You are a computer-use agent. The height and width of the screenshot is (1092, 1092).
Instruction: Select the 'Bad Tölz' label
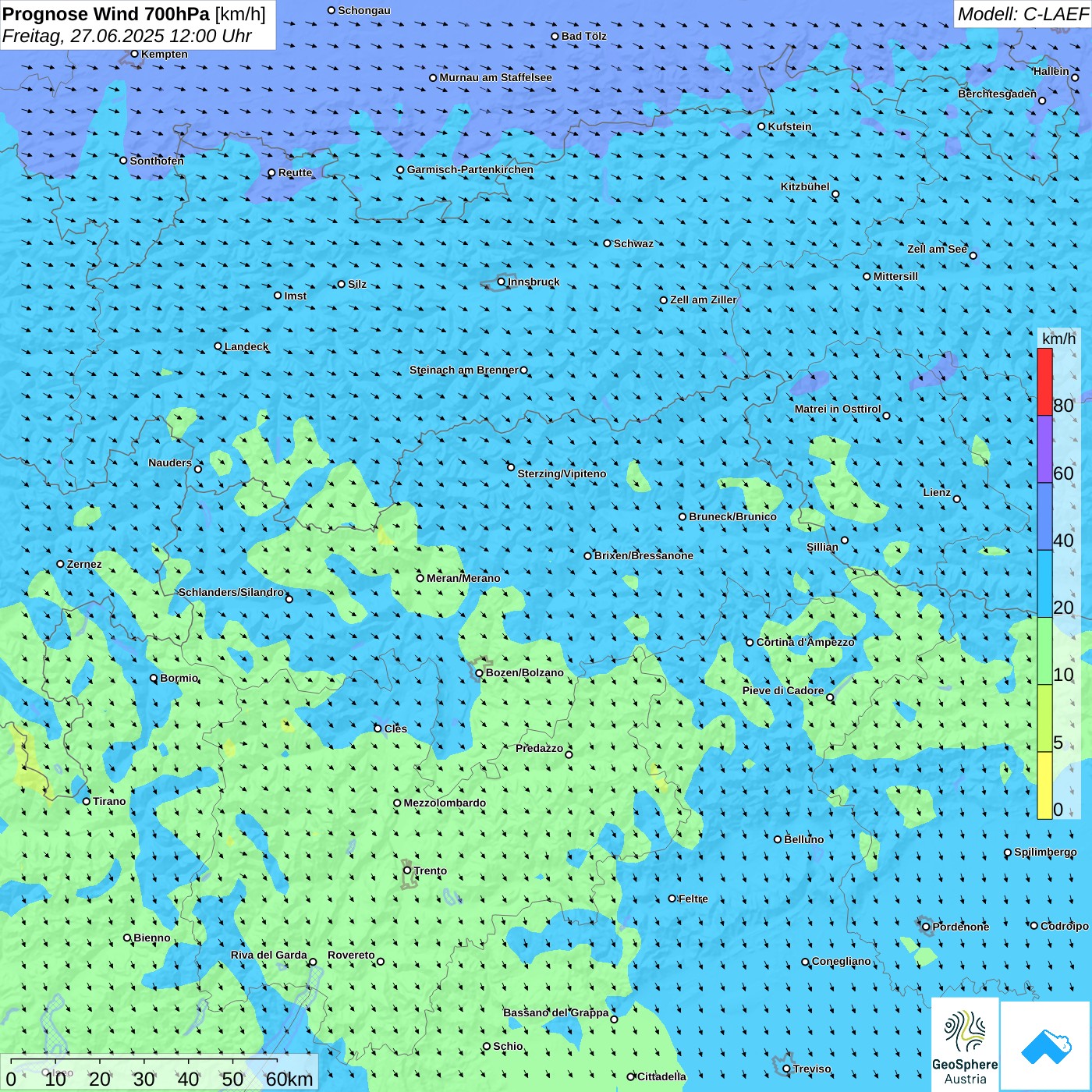(584, 36)
